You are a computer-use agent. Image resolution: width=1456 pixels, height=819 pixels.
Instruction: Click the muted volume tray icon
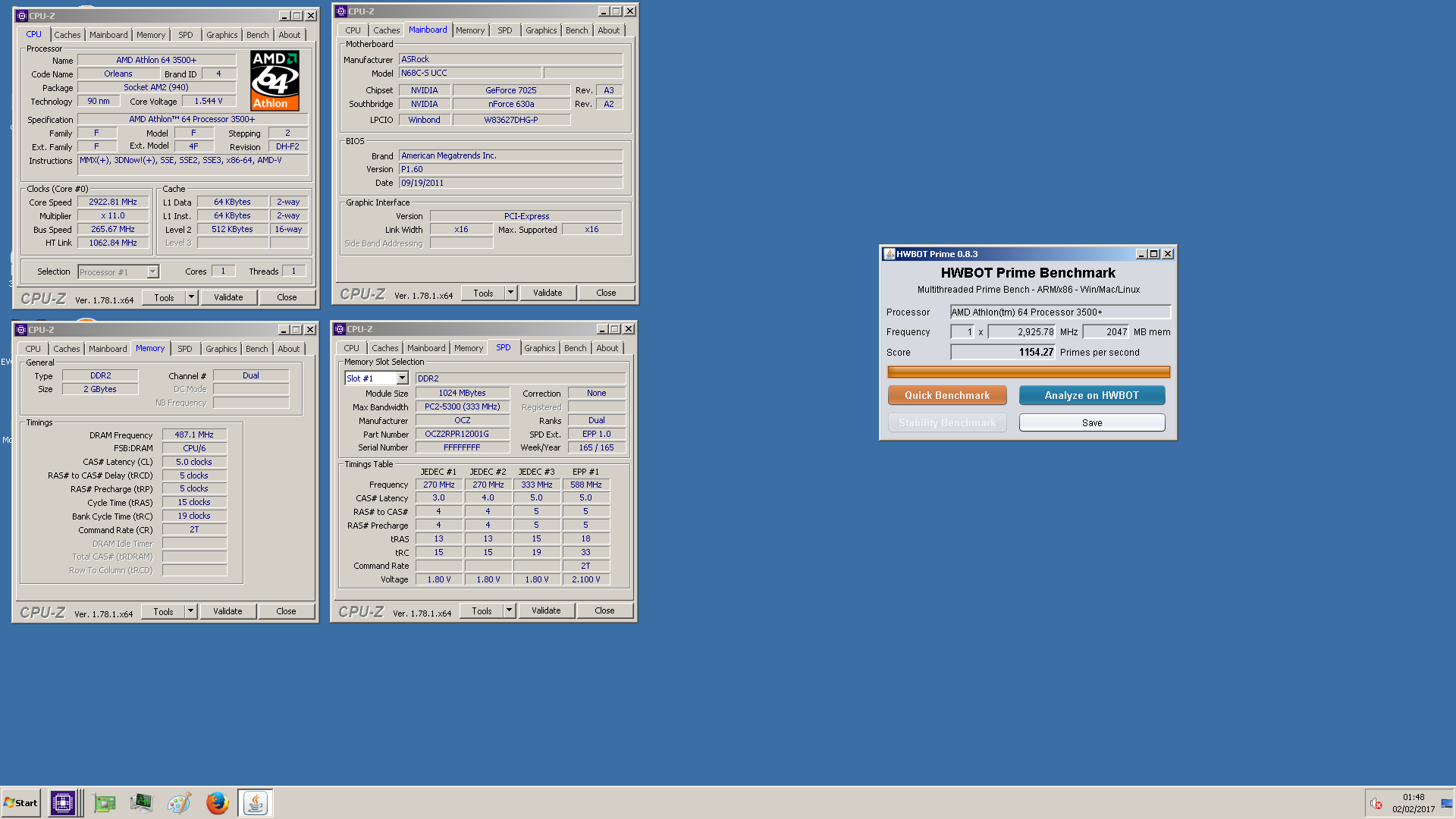1376,803
